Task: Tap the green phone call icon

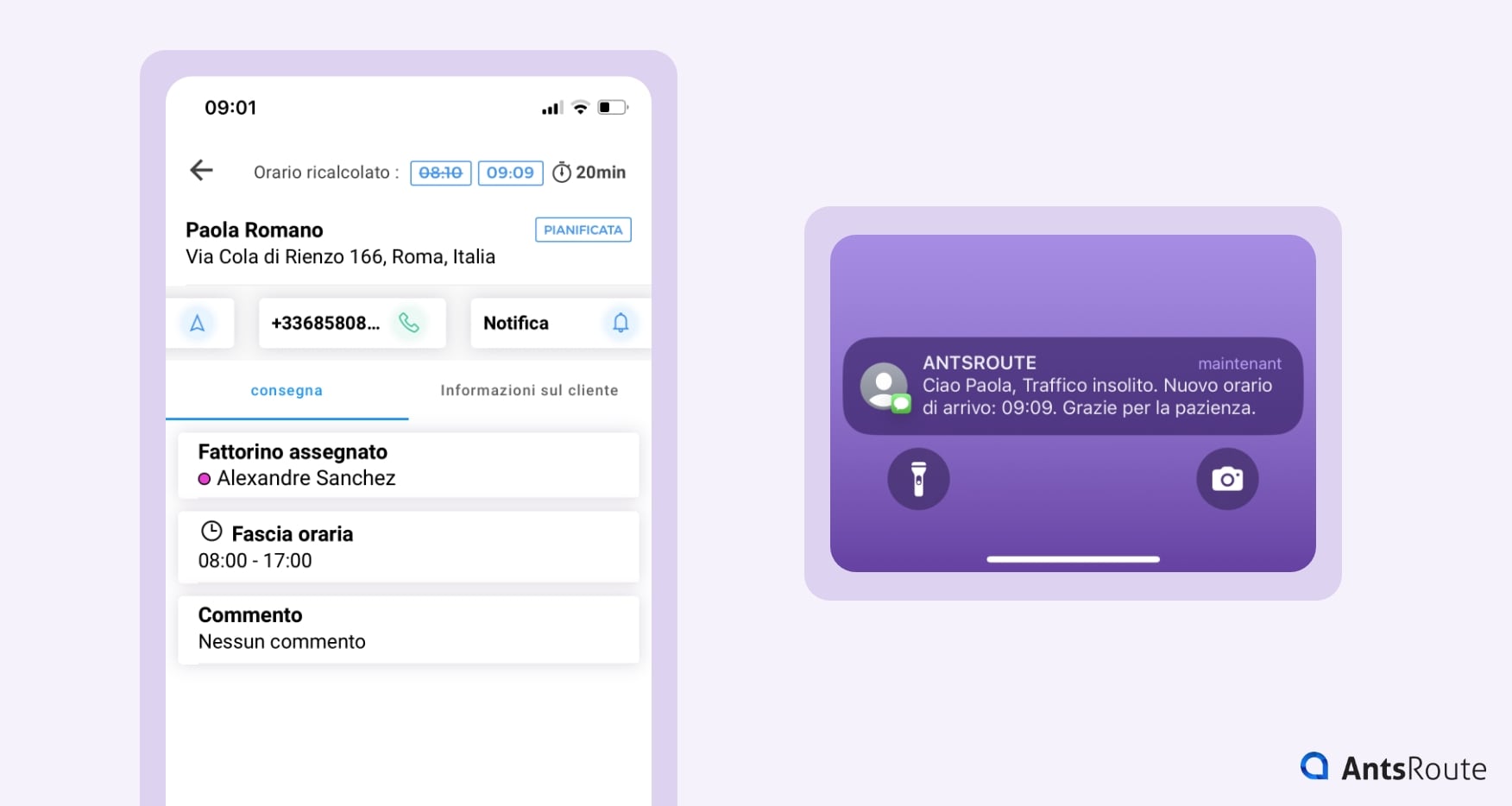Action: (409, 323)
